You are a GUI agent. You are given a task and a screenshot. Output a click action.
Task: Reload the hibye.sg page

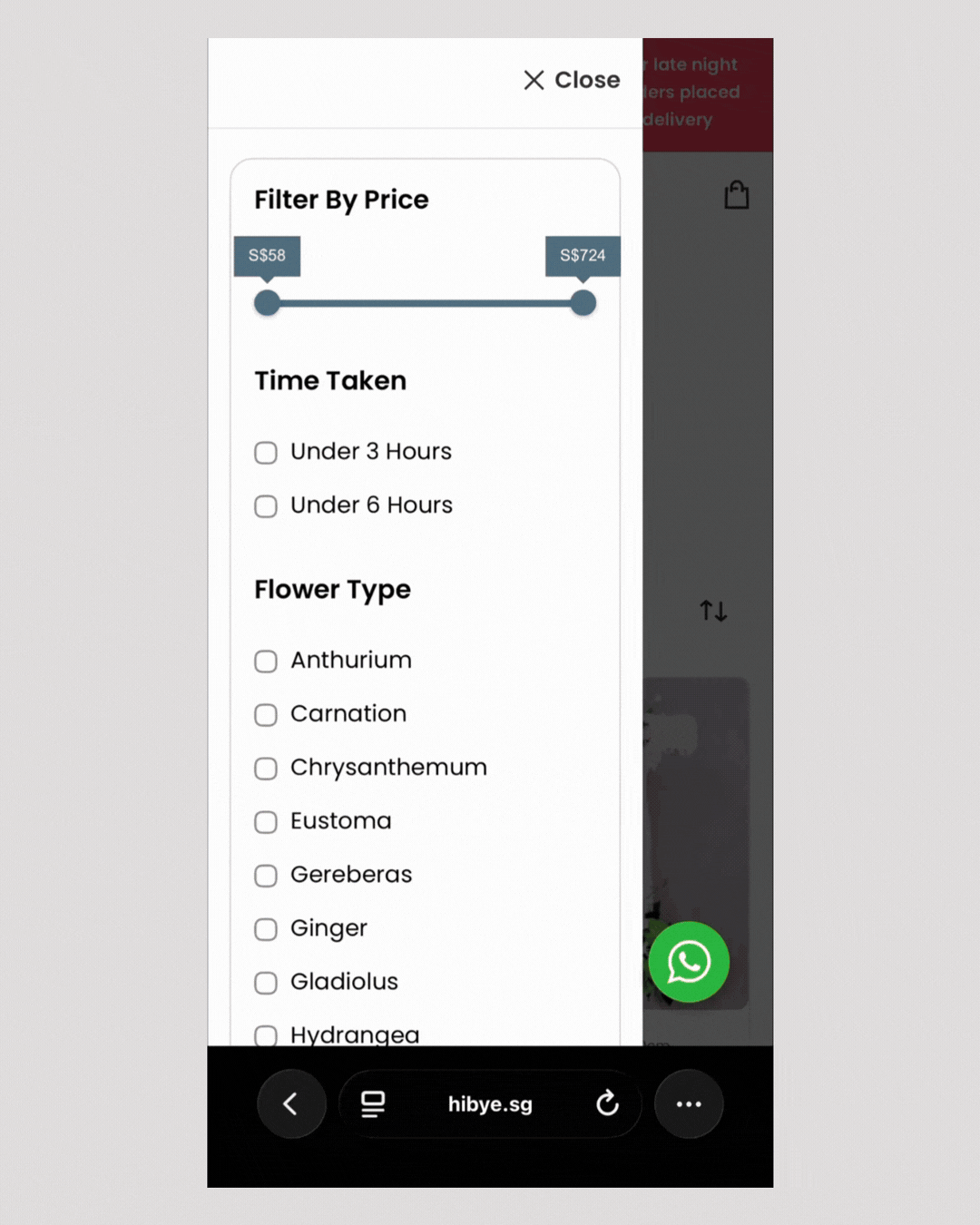click(x=607, y=1103)
